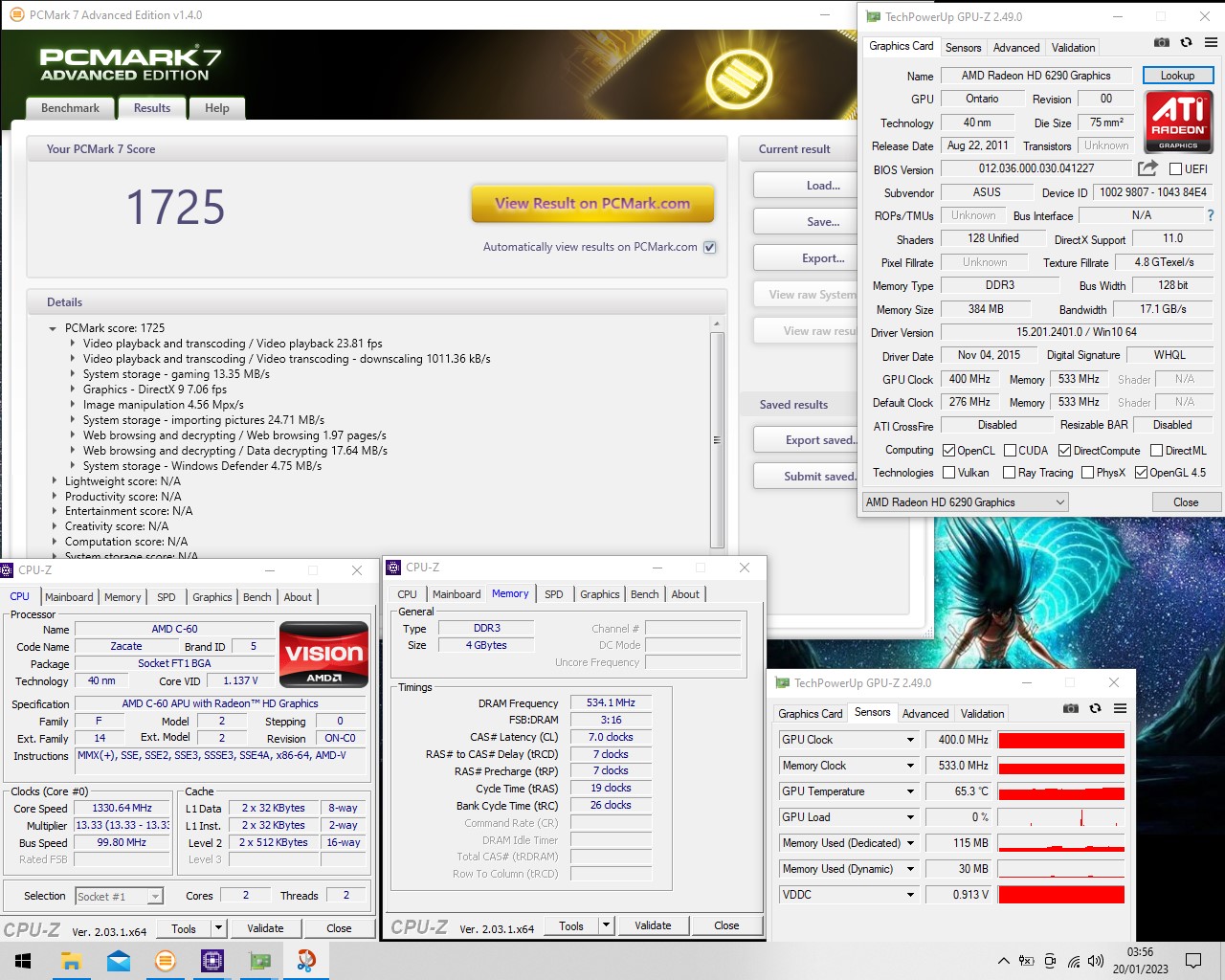This screenshot has height=980, width=1225.
Task: Click the GPU Load sensor graph
Action: [1061, 817]
